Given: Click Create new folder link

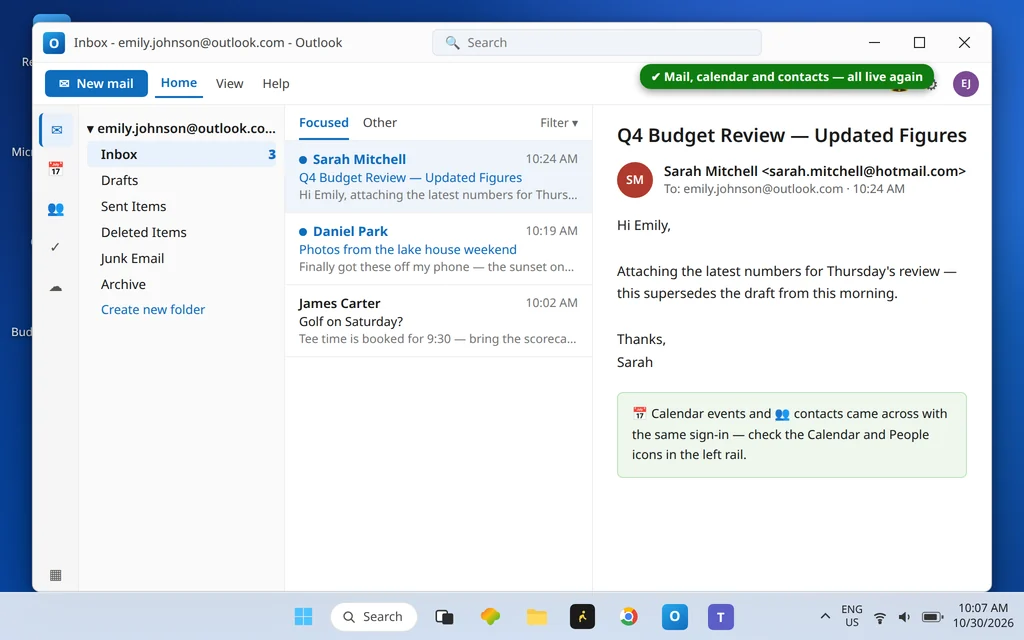Looking at the screenshot, I should [153, 310].
